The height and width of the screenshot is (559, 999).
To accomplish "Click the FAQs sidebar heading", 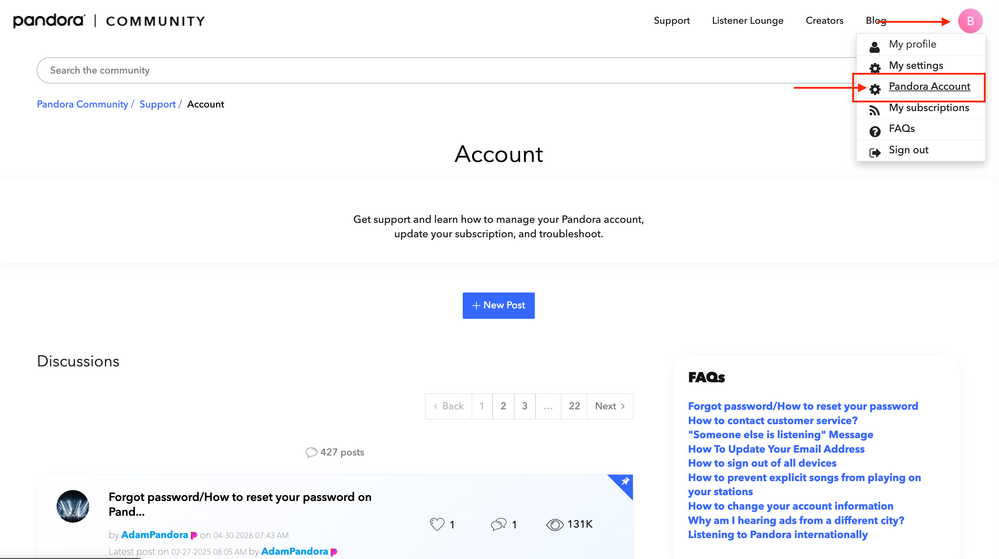I will click(x=707, y=377).
